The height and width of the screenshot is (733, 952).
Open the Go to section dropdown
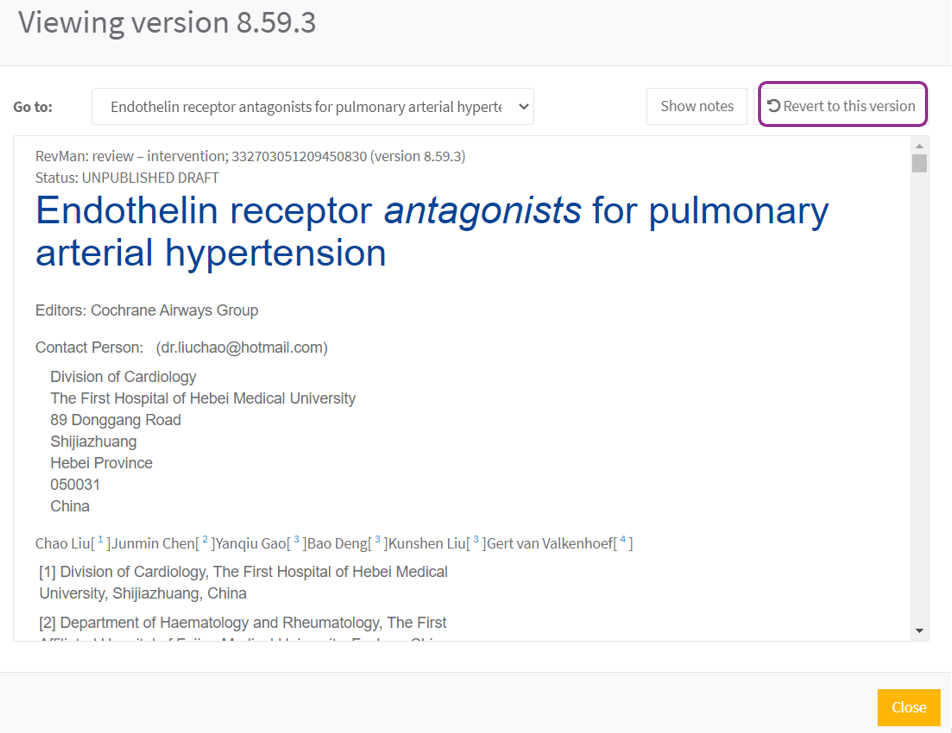pos(312,107)
